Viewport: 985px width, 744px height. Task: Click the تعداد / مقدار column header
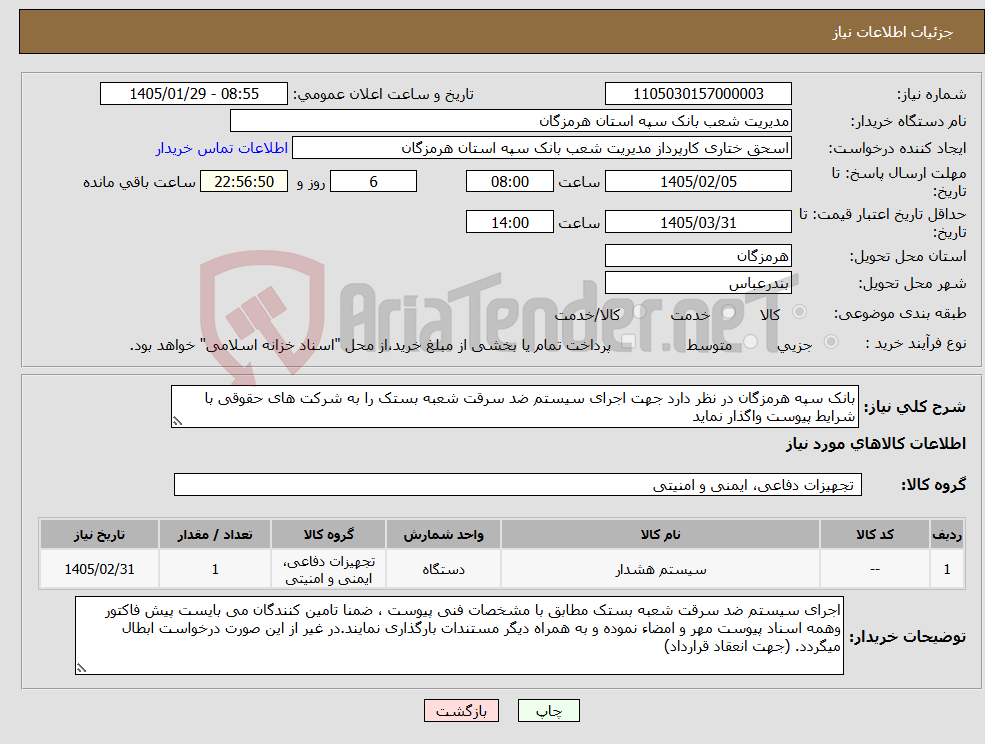coord(215,535)
